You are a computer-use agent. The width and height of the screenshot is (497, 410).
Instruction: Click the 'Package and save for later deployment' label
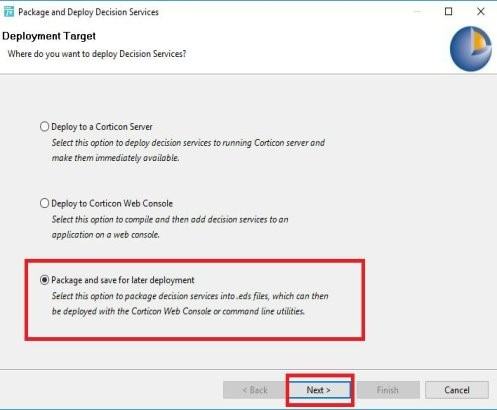[123, 280]
